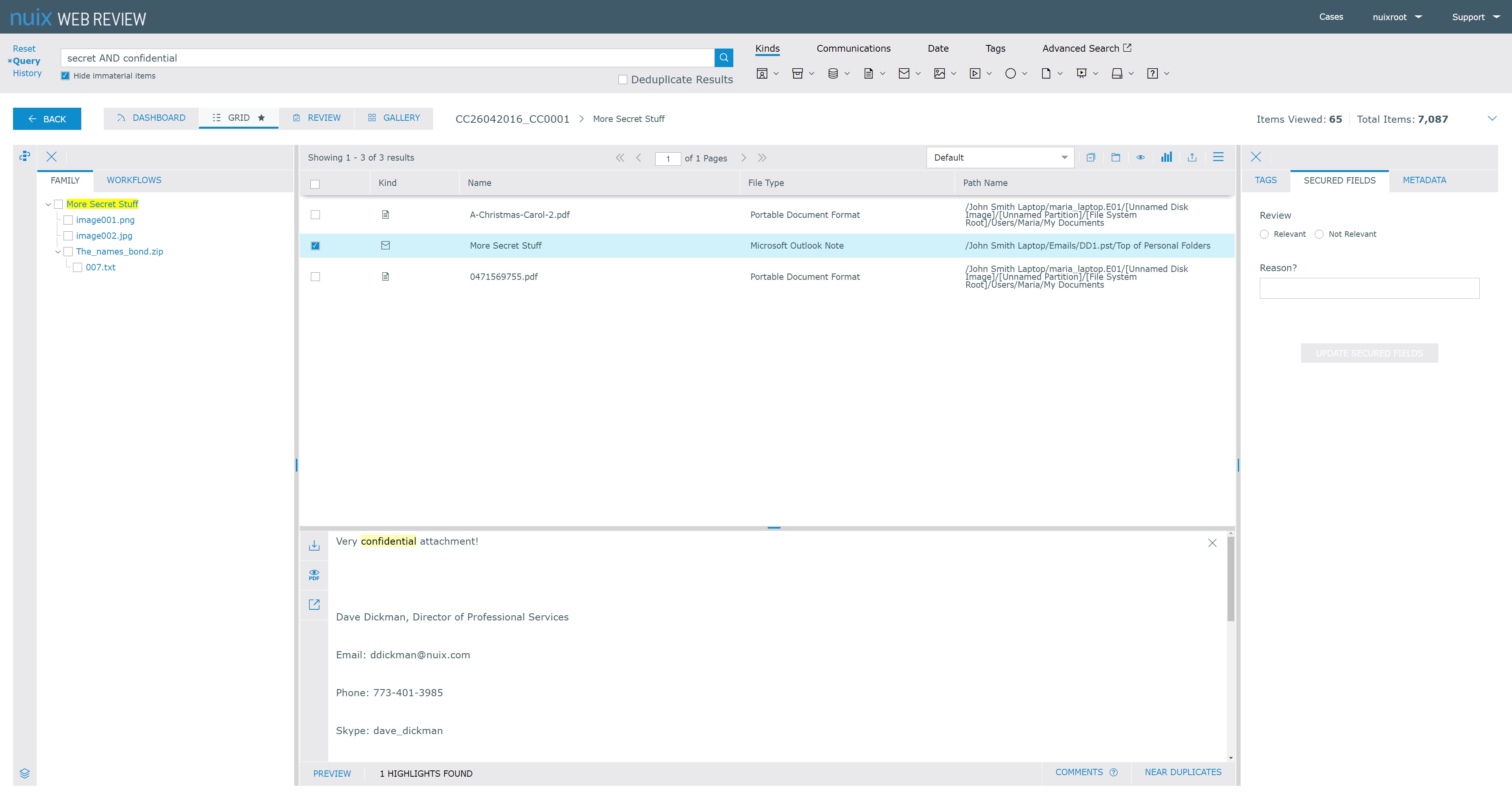Open the Comments section
1512x800 pixels.
point(1086,772)
